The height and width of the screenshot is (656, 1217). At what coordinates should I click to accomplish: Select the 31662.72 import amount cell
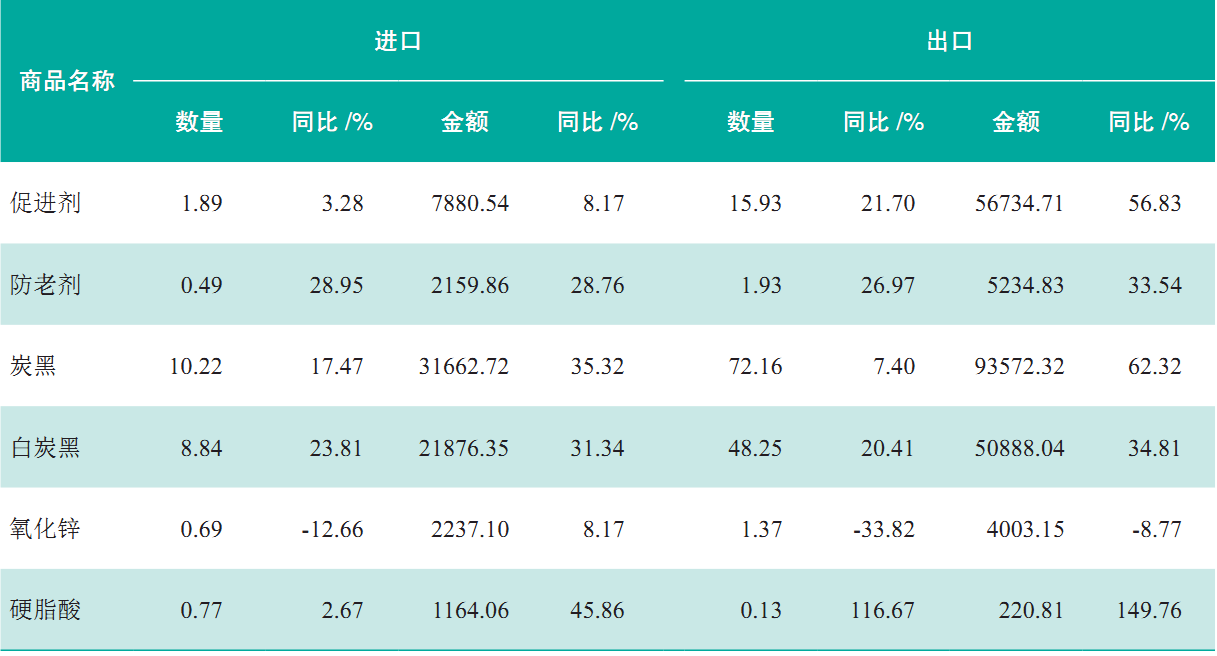coord(464,367)
